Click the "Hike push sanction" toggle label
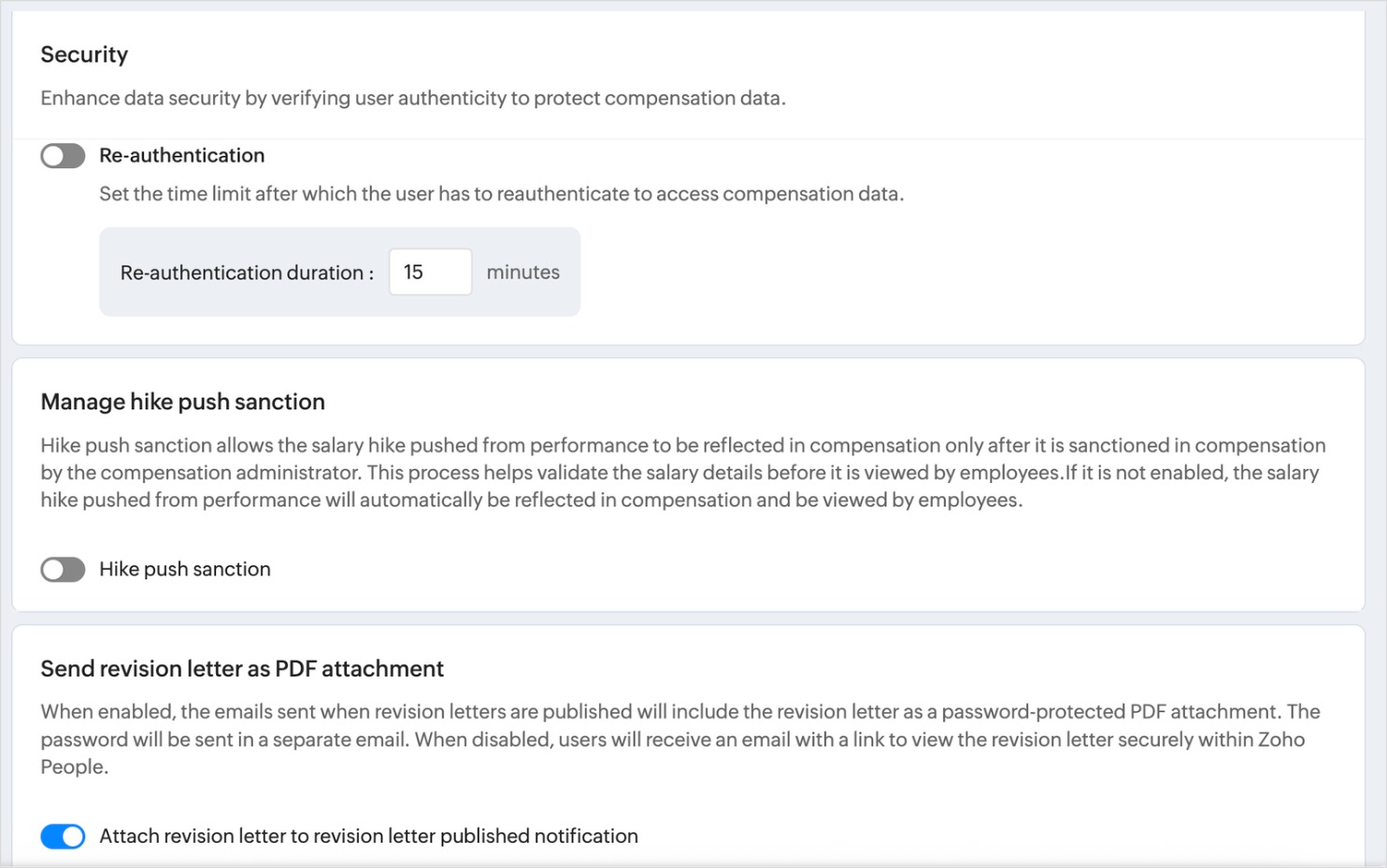 (184, 569)
